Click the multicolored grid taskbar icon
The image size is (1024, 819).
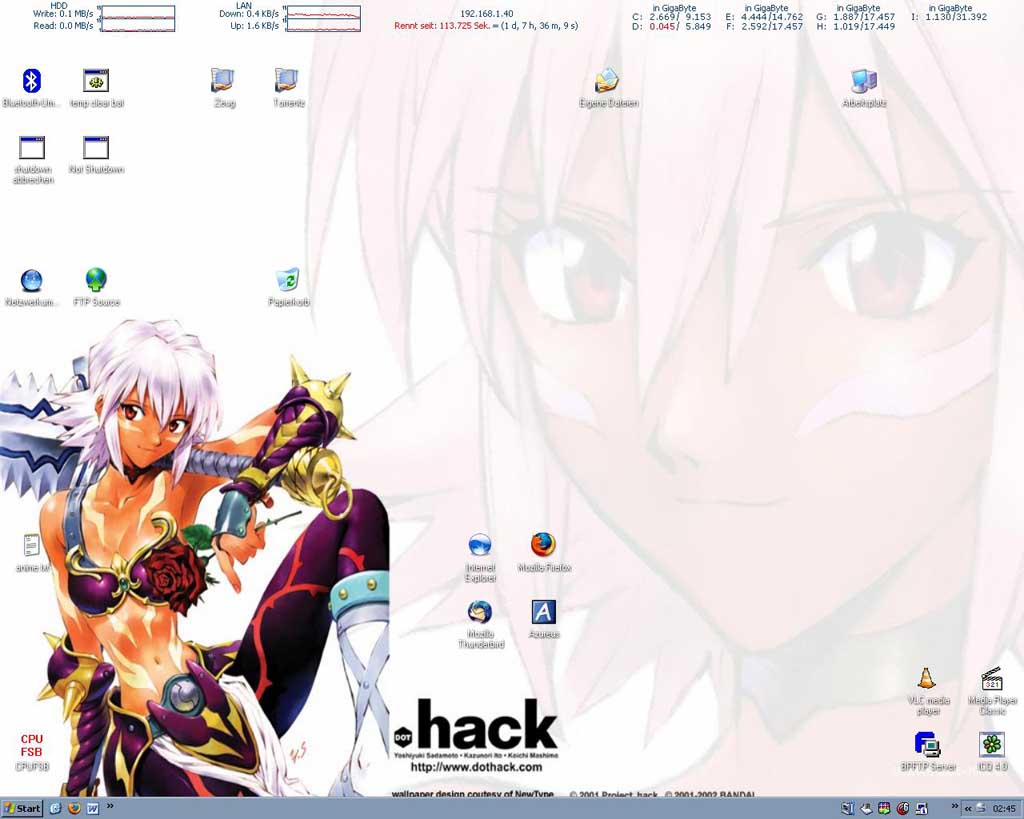[x=884, y=809]
